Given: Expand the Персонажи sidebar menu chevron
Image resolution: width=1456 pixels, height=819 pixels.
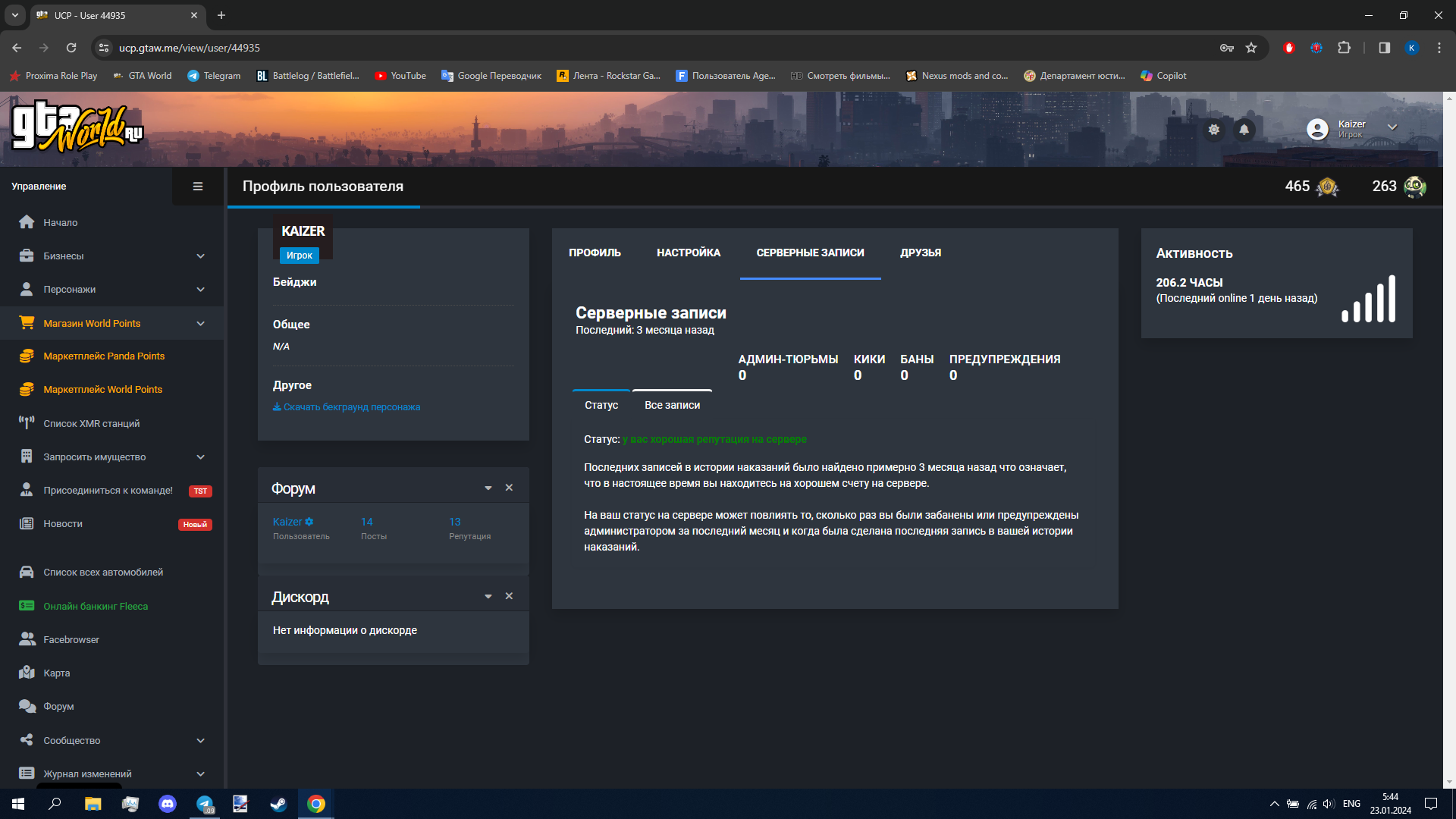Looking at the screenshot, I should click(201, 290).
